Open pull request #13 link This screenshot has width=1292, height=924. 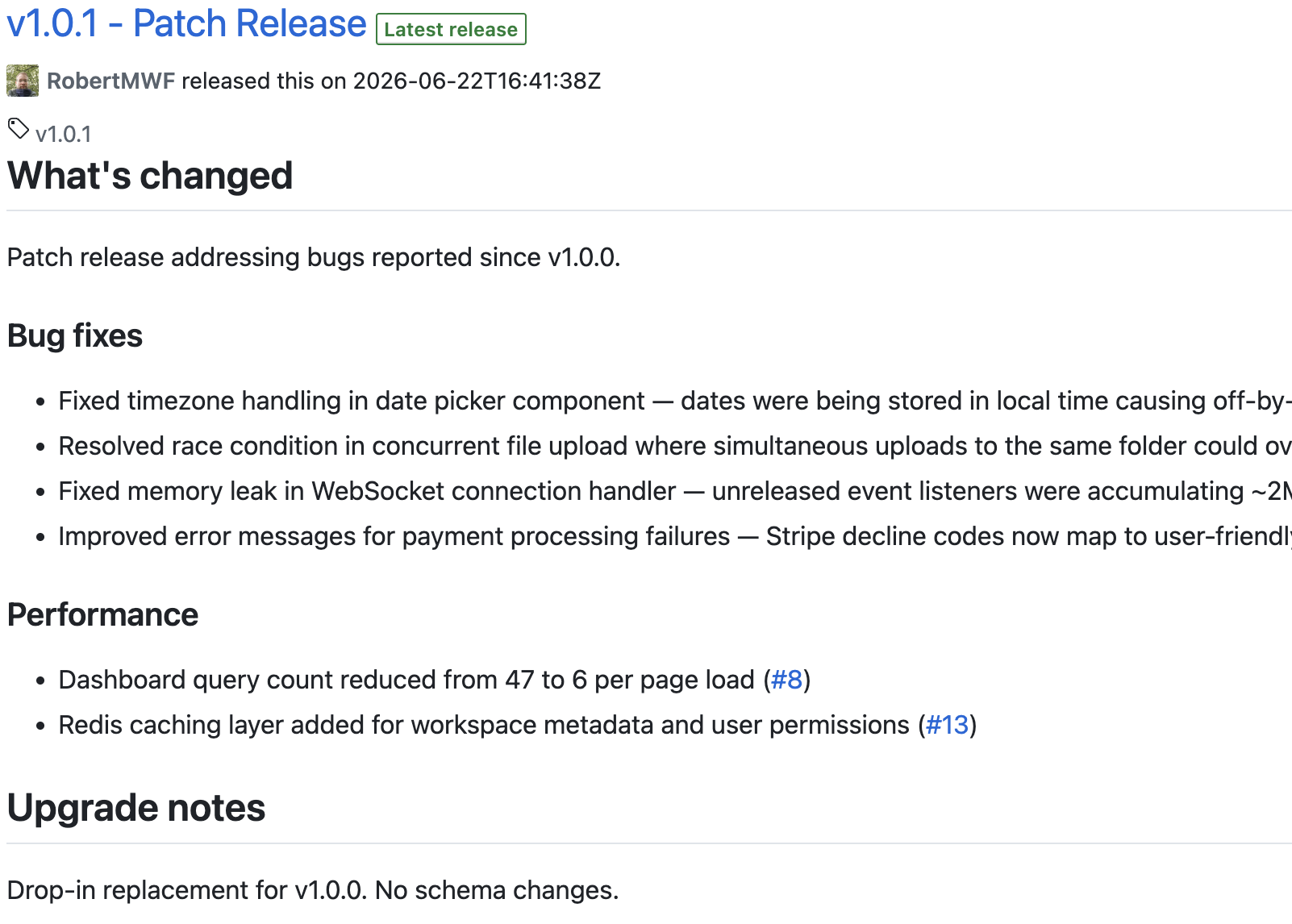[x=948, y=725]
